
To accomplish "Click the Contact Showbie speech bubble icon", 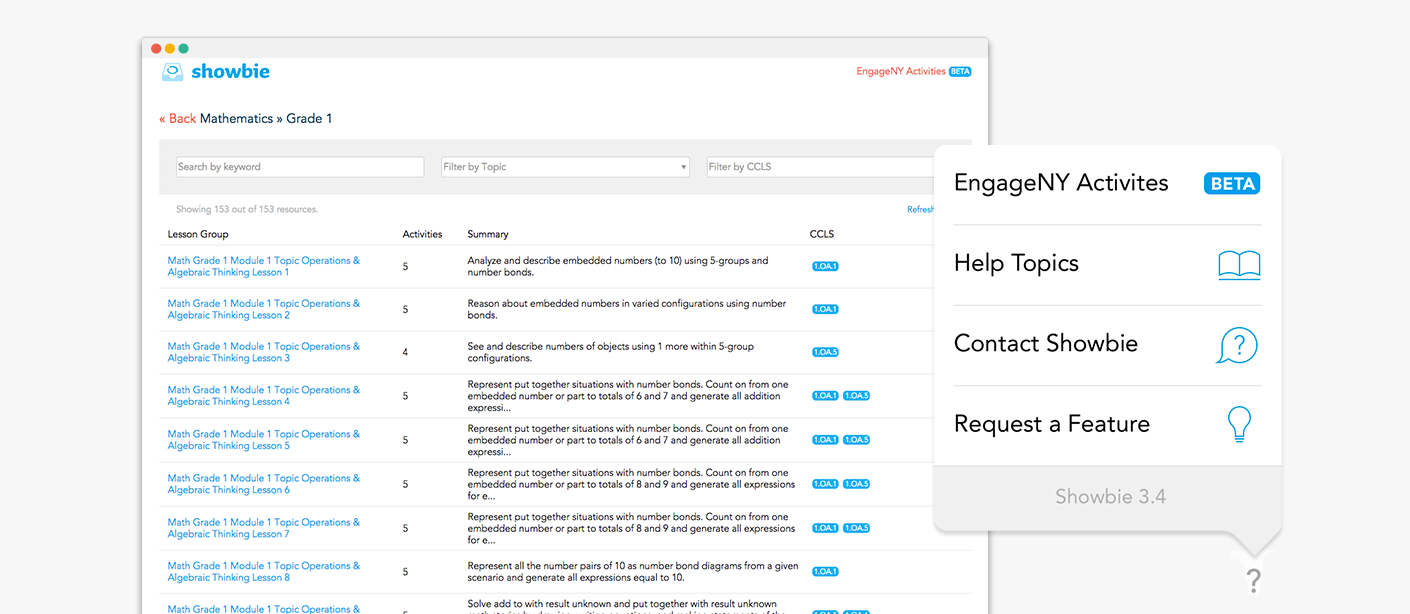I will click(1237, 346).
